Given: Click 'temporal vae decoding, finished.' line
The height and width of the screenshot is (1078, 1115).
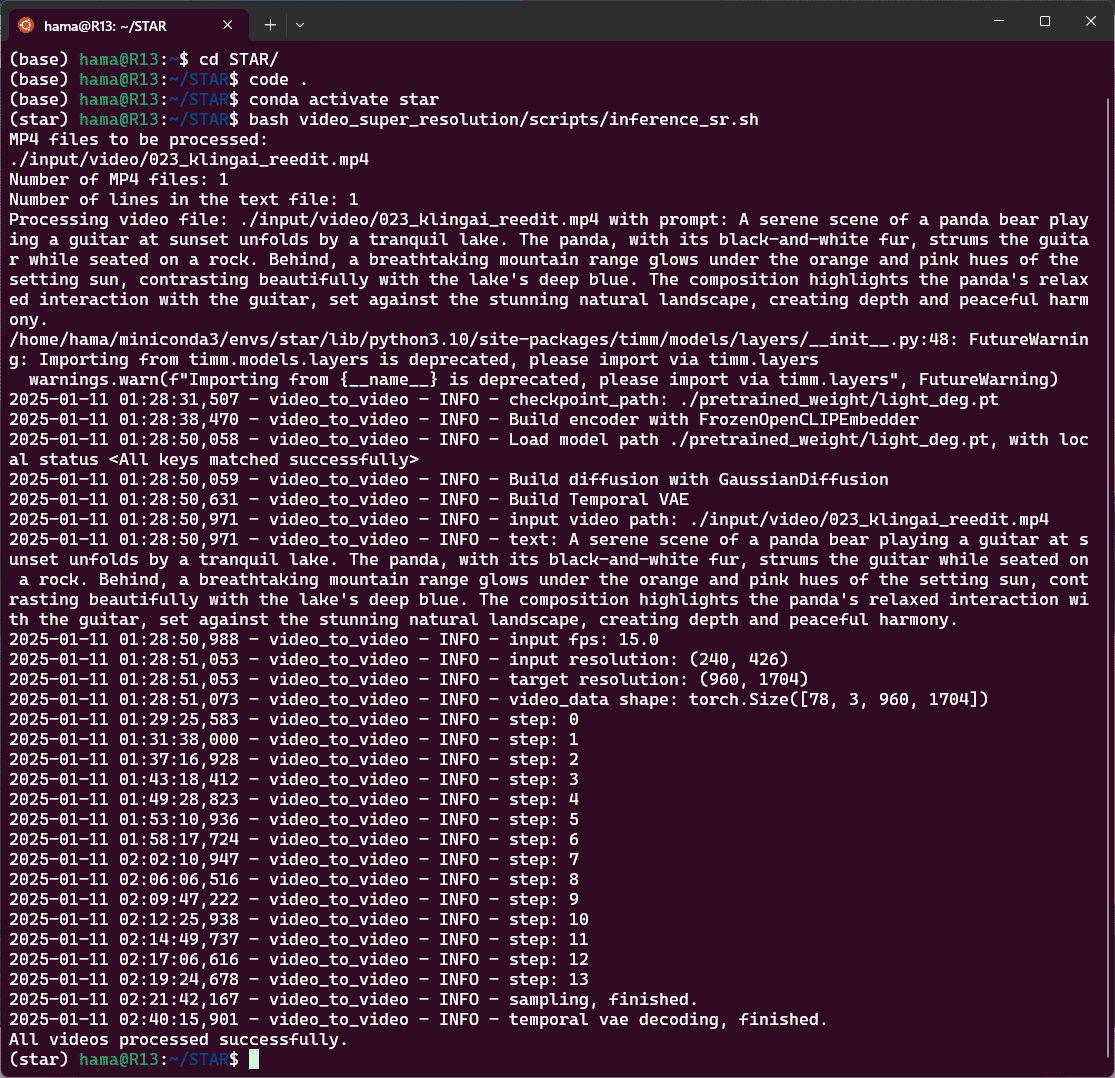Looking at the screenshot, I should pos(418,1019).
